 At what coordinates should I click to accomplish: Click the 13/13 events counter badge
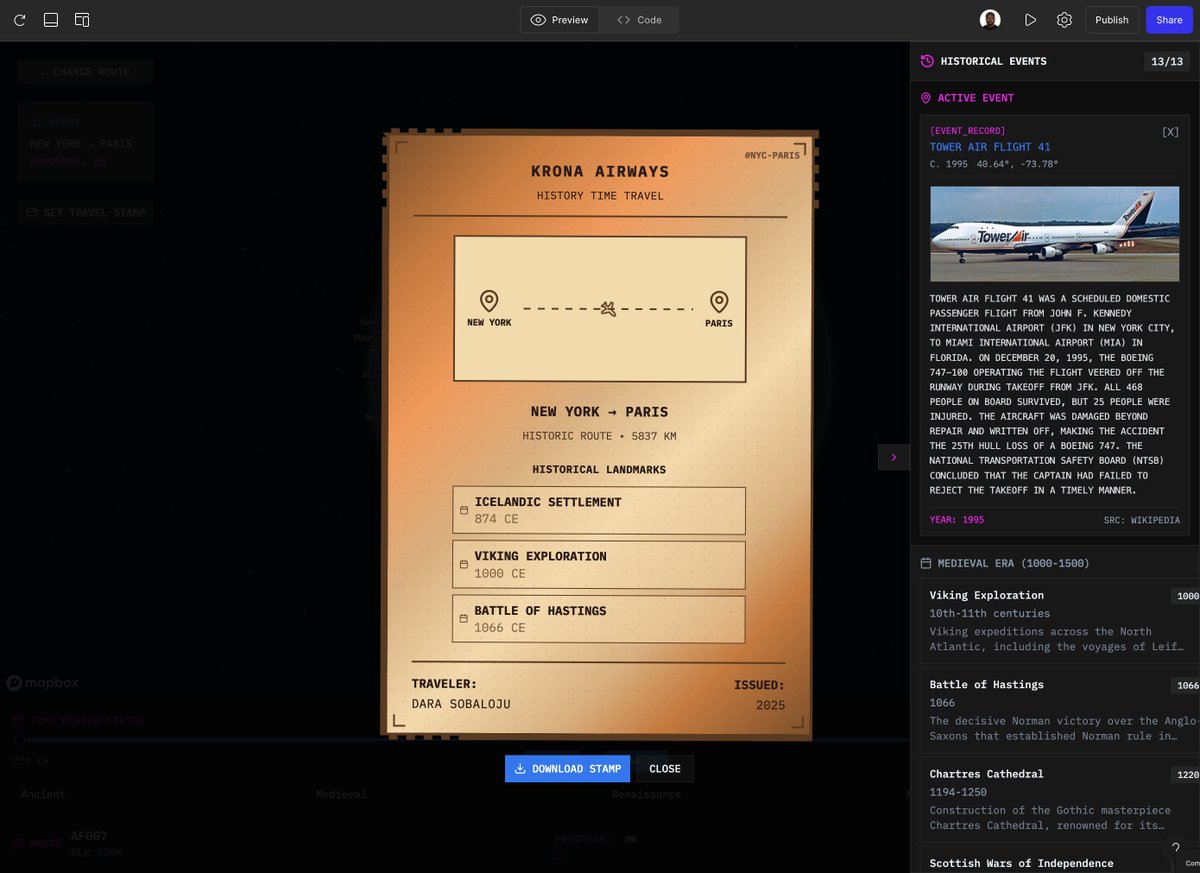1167,61
